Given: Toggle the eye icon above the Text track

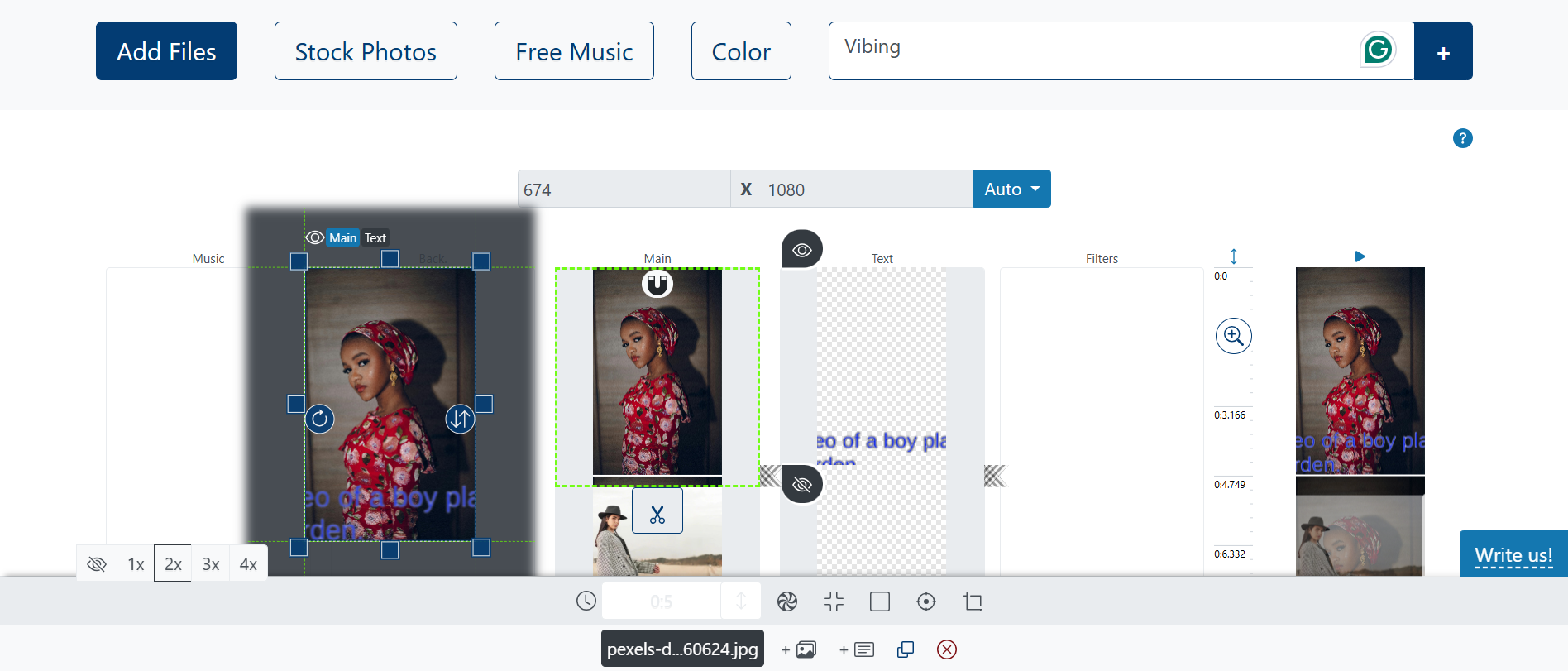Looking at the screenshot, I should tap(802, 249).
